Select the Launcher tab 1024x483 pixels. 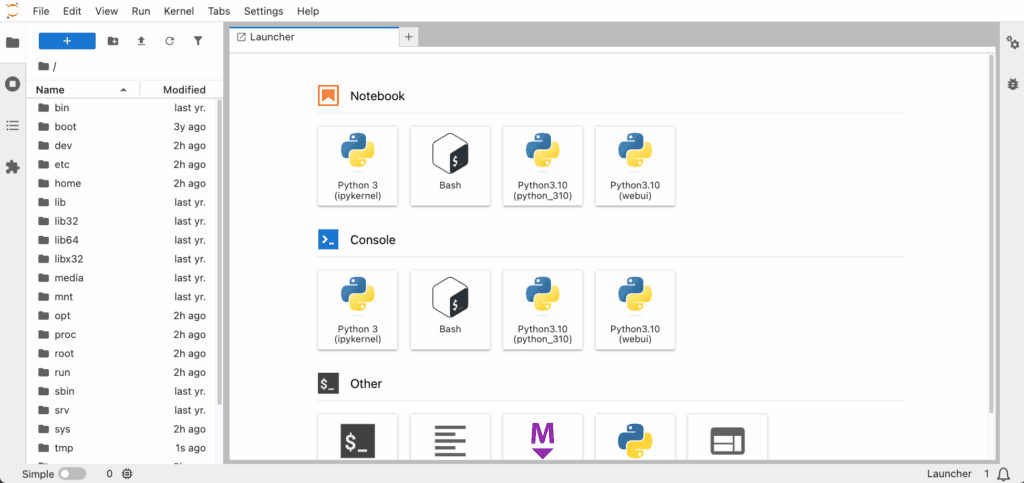pos(314,37)
